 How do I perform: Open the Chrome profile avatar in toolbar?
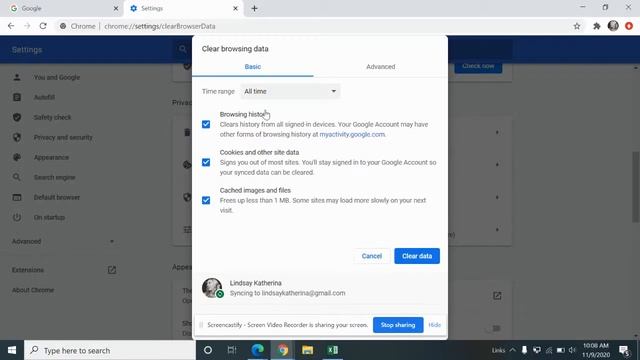[613, 26]
